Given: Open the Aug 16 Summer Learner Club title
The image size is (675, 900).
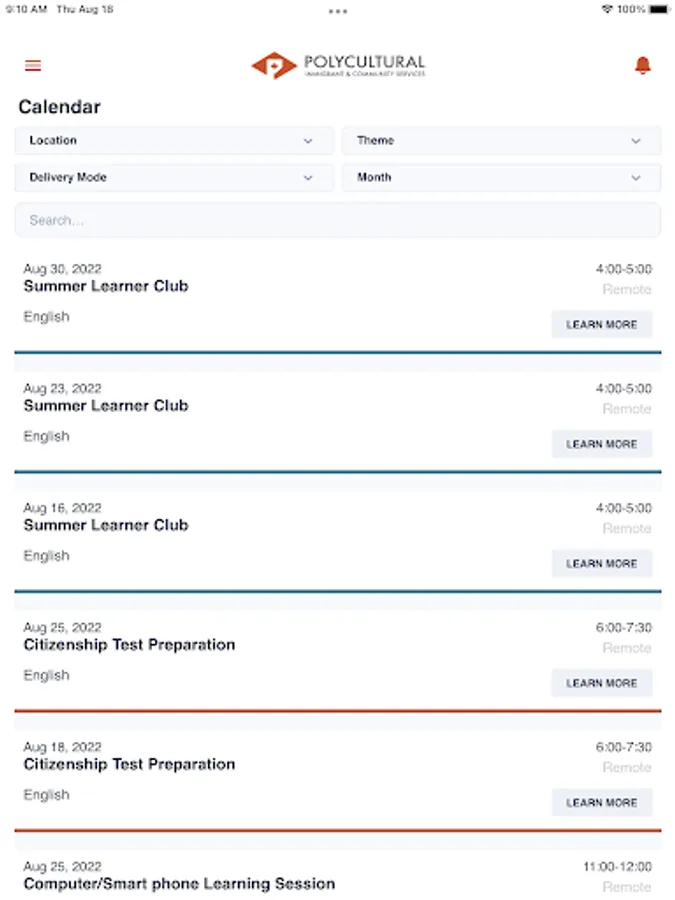Looking at the screenshot, I should (x=106, y=525).
